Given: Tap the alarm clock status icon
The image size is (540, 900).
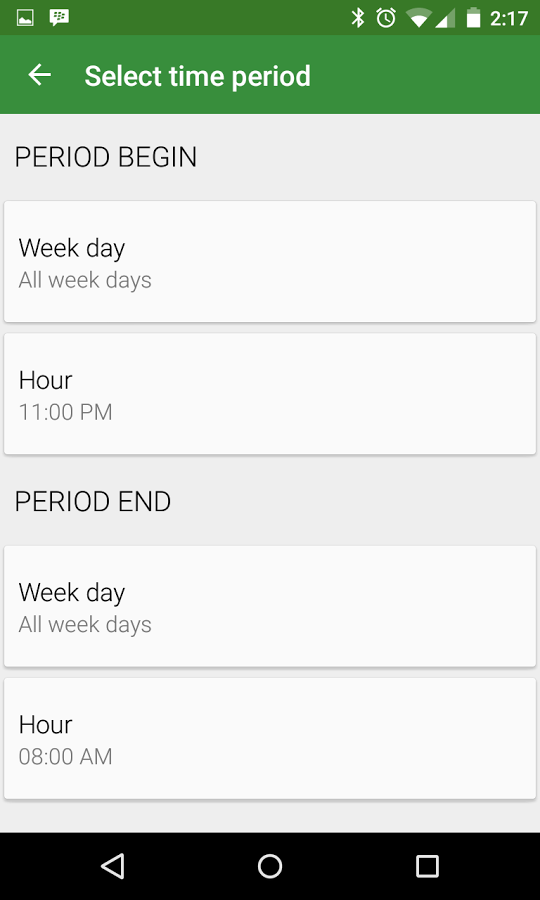Looking at the screenshot, I should click(386, 18).
